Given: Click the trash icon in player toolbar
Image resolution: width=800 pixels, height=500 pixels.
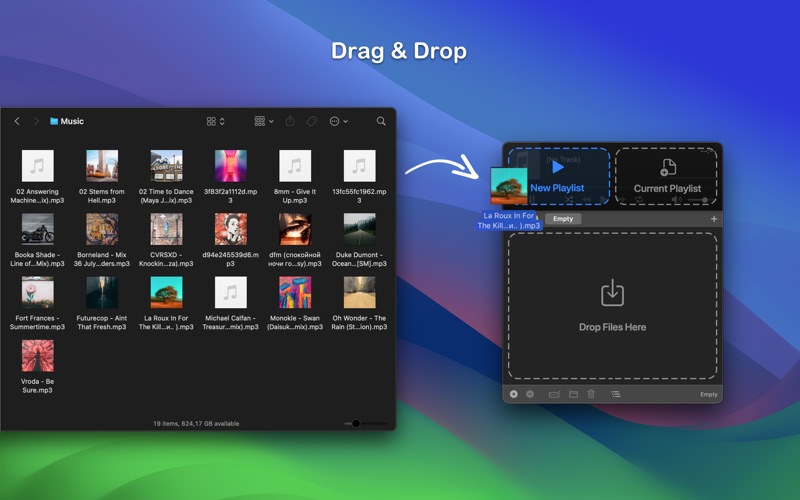Looking at the screenshot, I should (591, 394).
